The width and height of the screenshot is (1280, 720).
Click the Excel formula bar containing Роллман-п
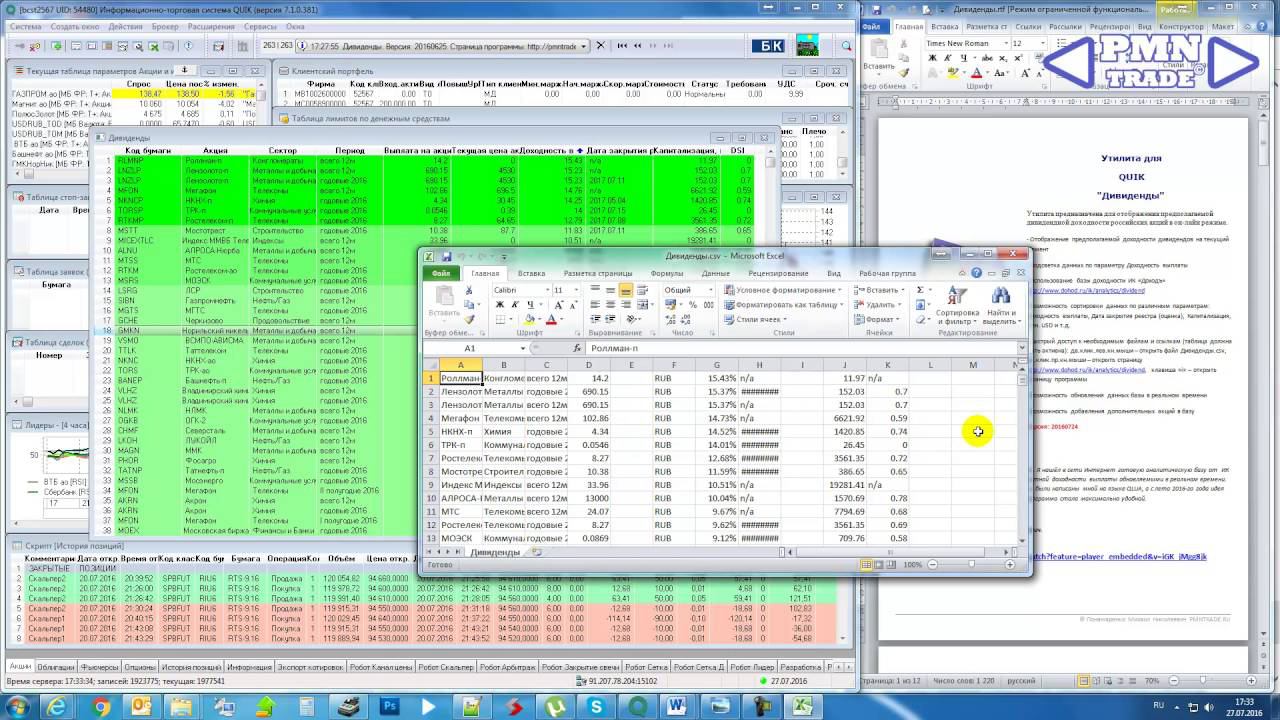point(801,348)
